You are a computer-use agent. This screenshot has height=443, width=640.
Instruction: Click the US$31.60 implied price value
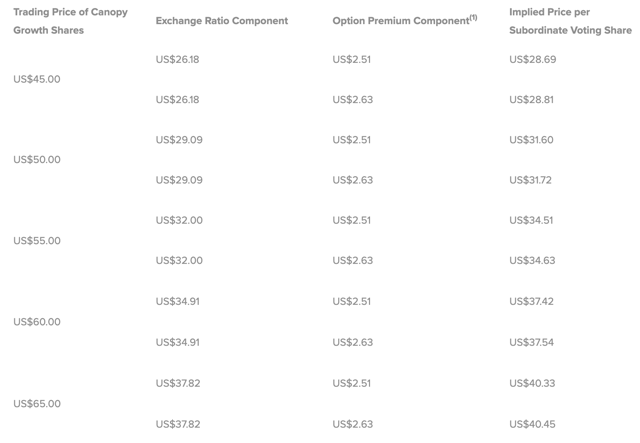click(531, 140)
